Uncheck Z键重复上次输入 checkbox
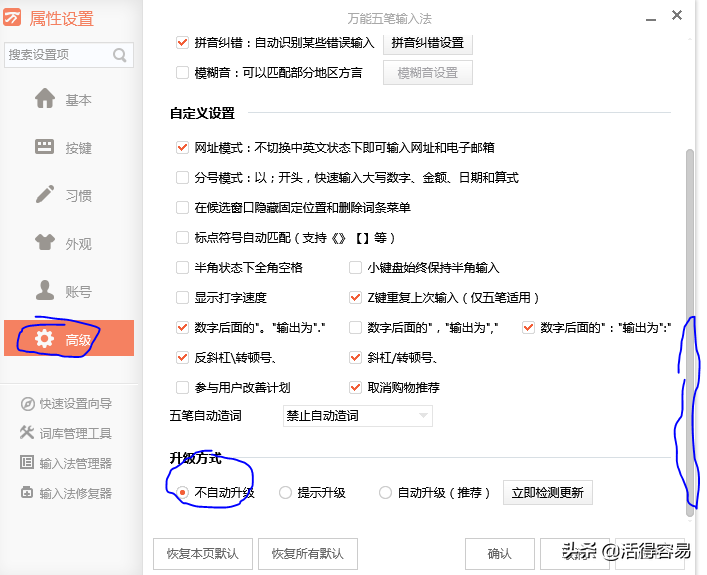Image resolution: width=707 pixels, height=575 pixels. 355,298
